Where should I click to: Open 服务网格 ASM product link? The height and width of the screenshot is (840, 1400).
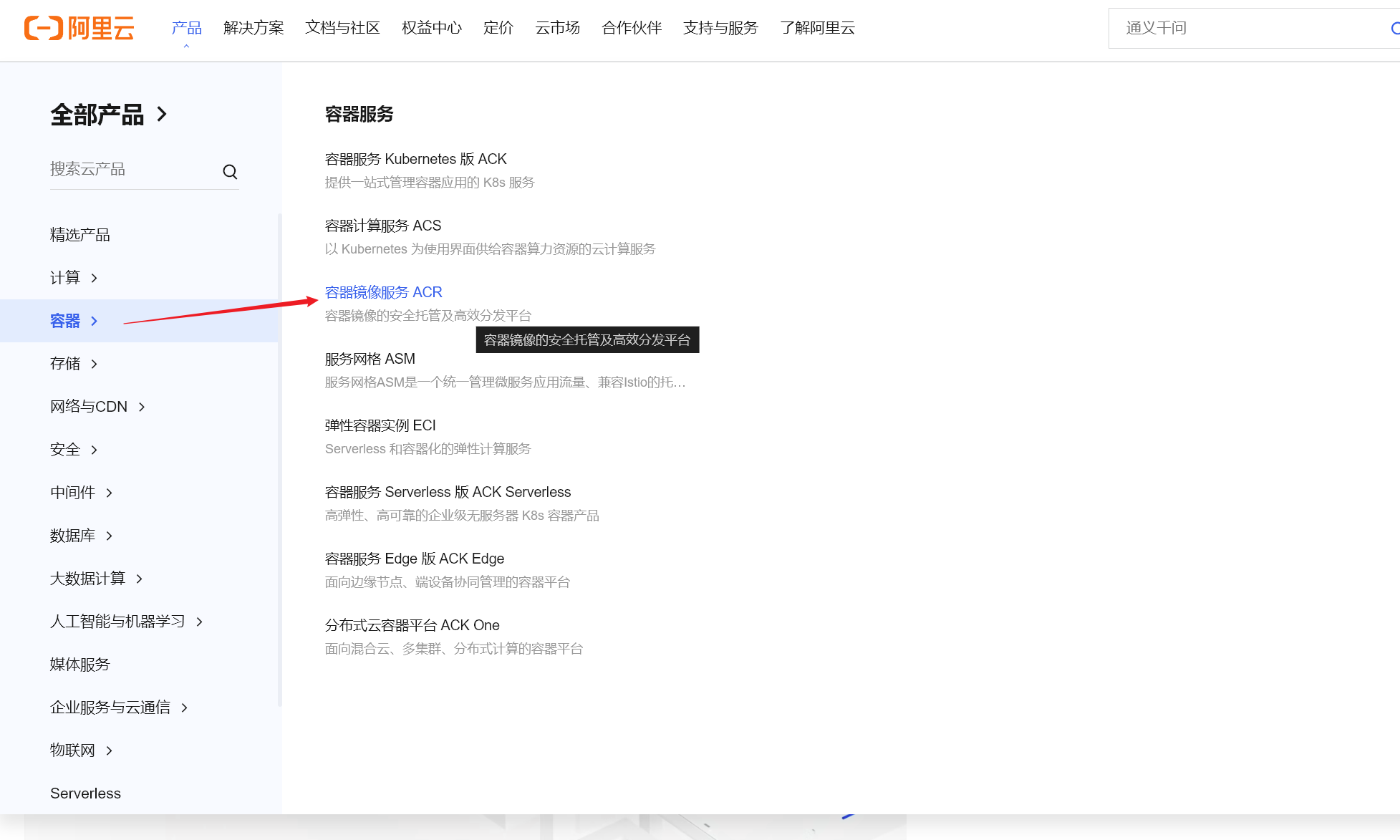[x=370, y=359]
